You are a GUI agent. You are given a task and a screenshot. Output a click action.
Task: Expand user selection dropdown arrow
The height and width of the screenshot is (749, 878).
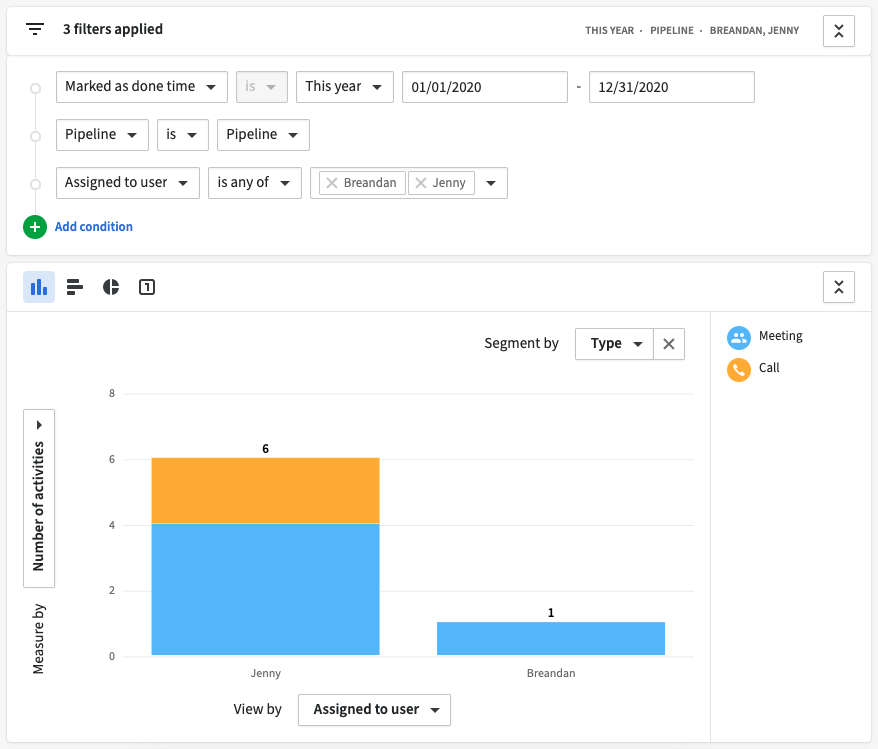pos(491,183)
